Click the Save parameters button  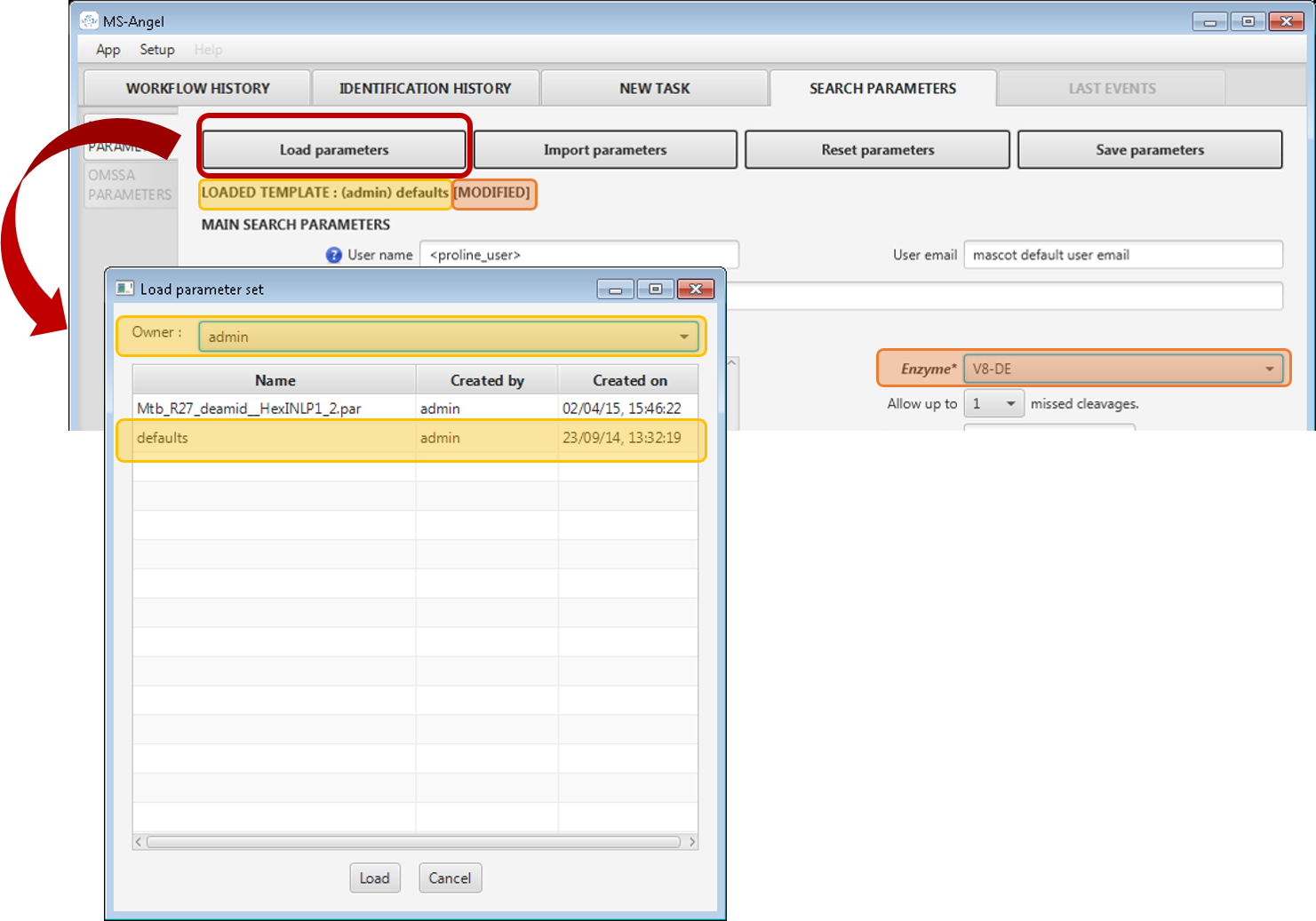(x=1149, y=149)
